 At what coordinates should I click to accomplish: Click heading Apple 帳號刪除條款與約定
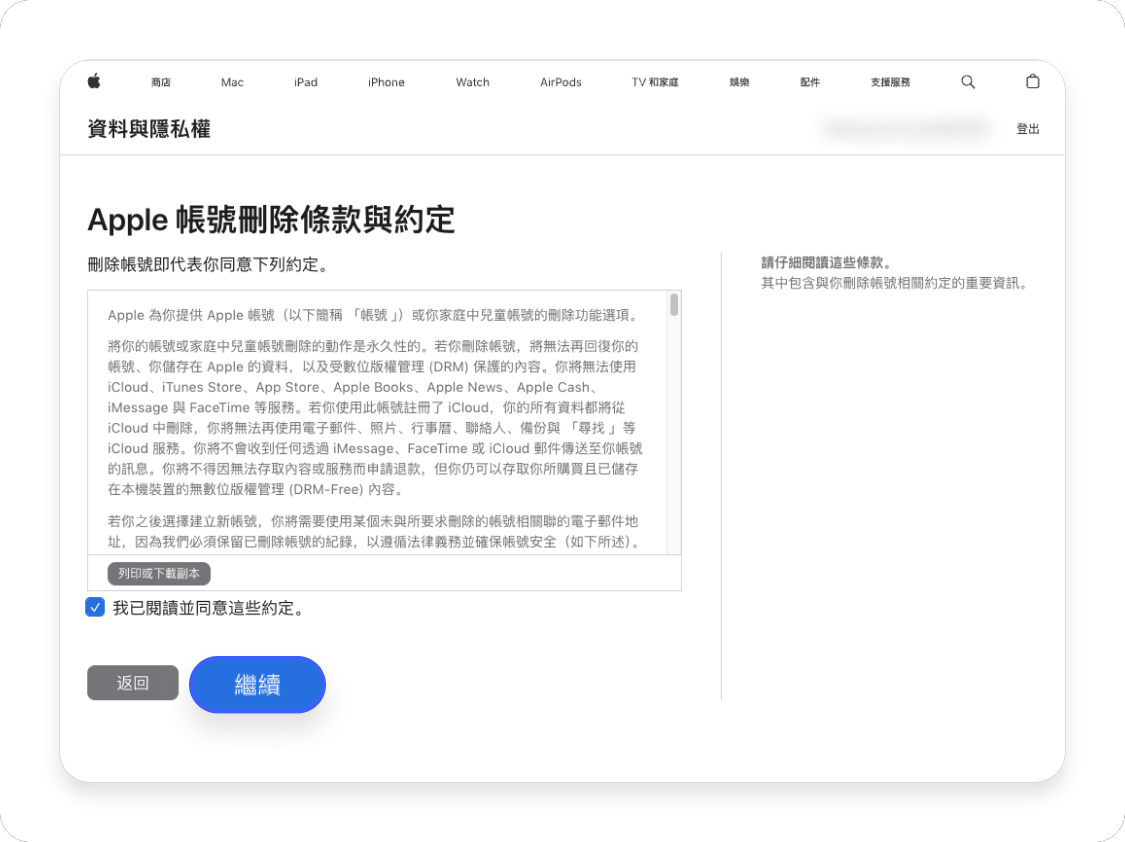pos(271,219)
